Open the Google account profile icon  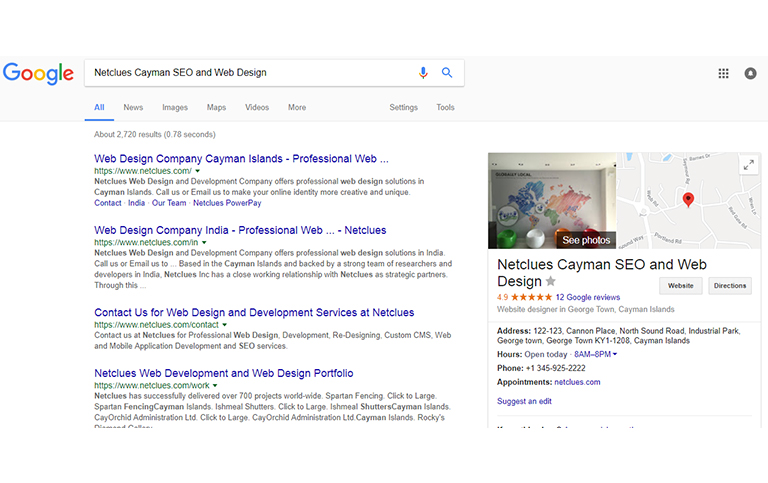(x=750, y=73)
